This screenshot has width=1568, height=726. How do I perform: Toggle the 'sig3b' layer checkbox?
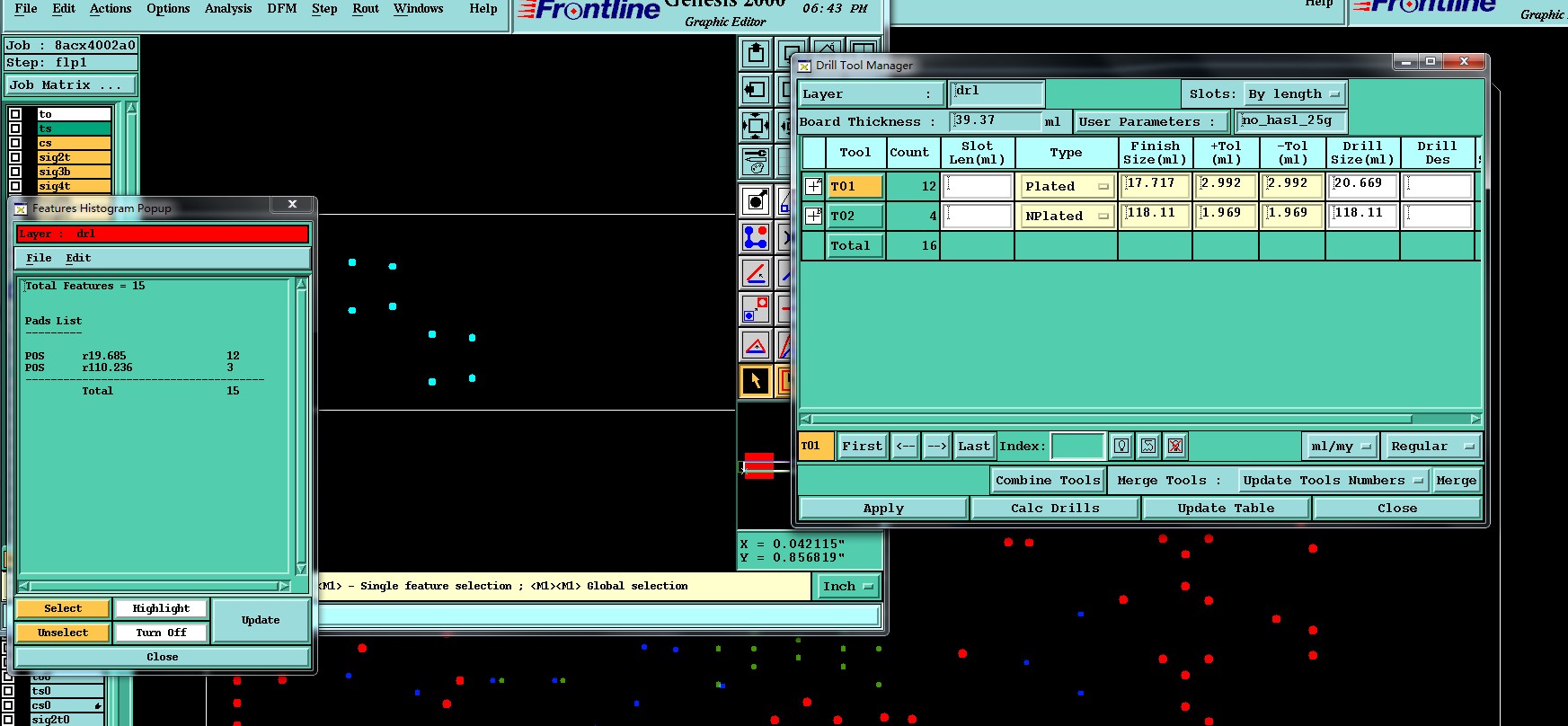point(15,172)
